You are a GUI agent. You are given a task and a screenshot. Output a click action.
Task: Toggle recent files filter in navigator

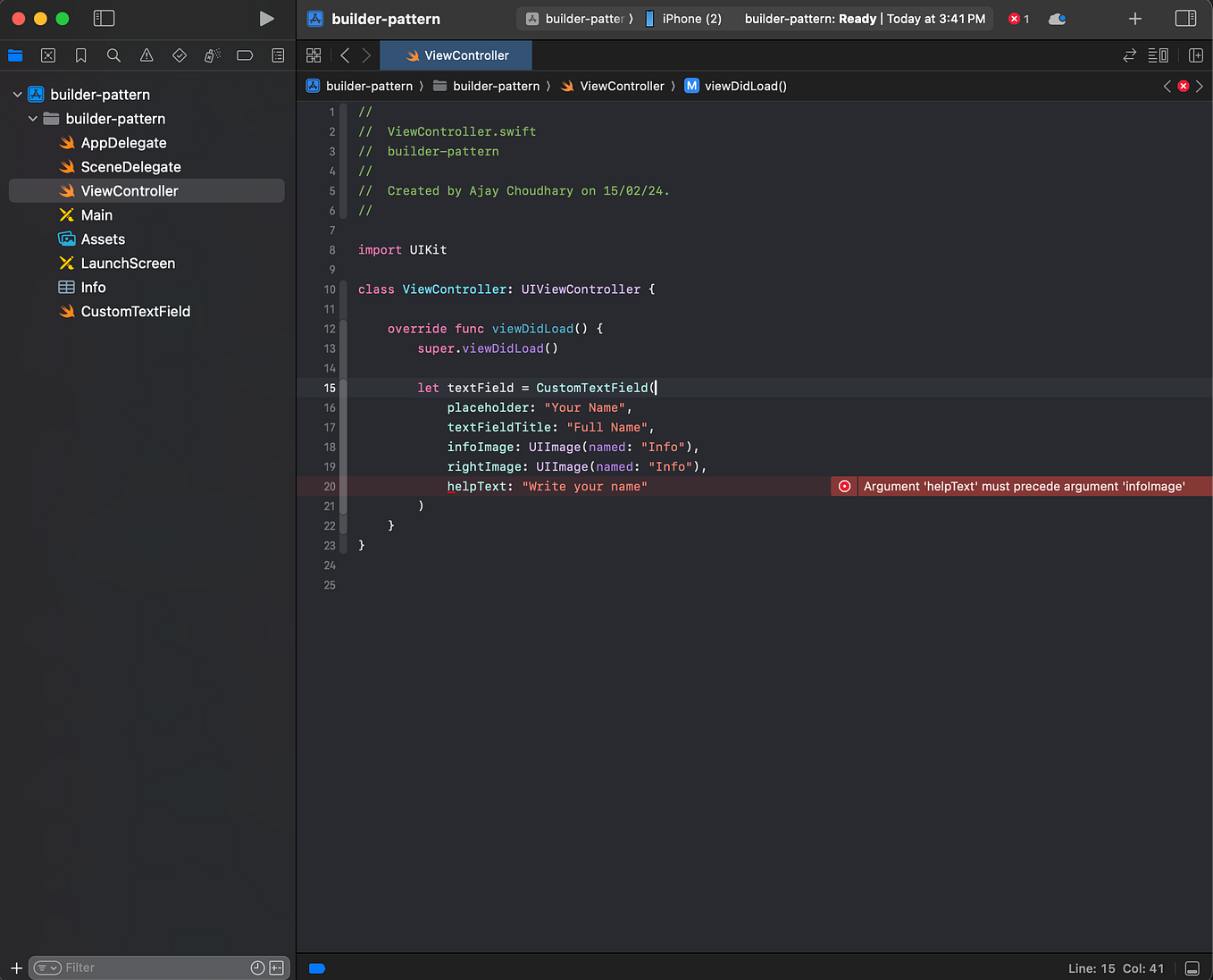click(257, 967)
